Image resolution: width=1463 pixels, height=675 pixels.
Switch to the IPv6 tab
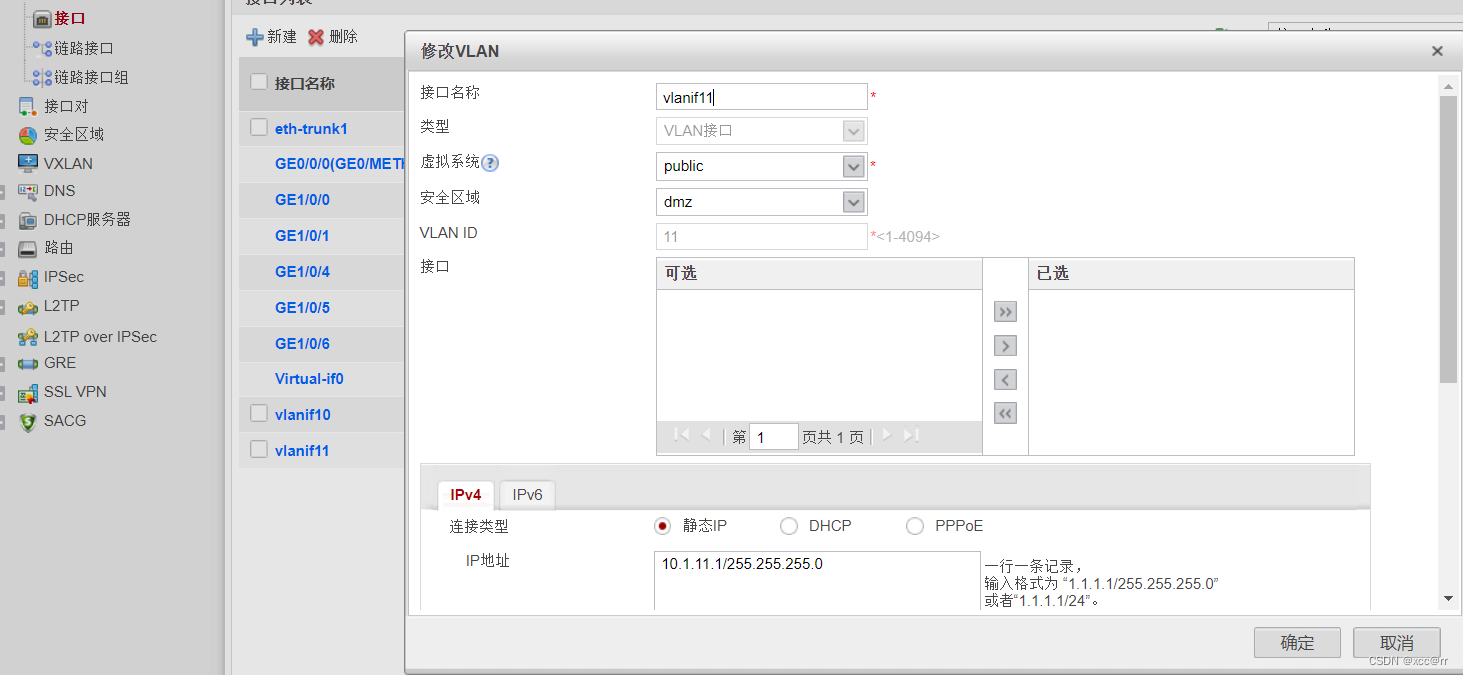(527, 494)
